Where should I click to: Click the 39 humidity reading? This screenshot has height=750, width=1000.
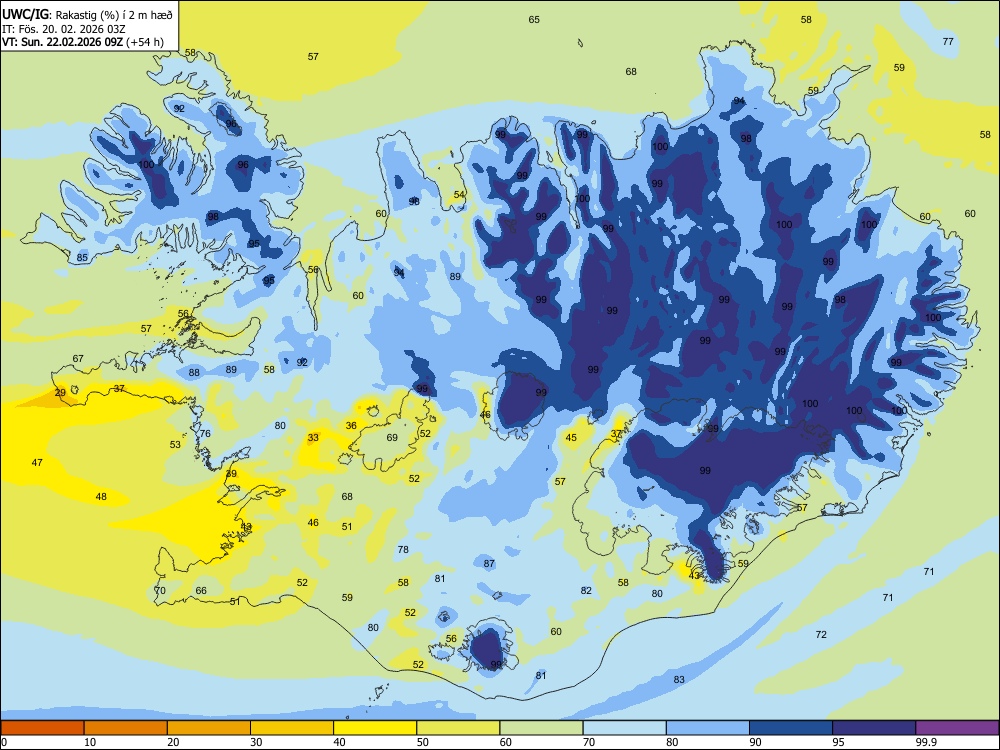point(231,474)
